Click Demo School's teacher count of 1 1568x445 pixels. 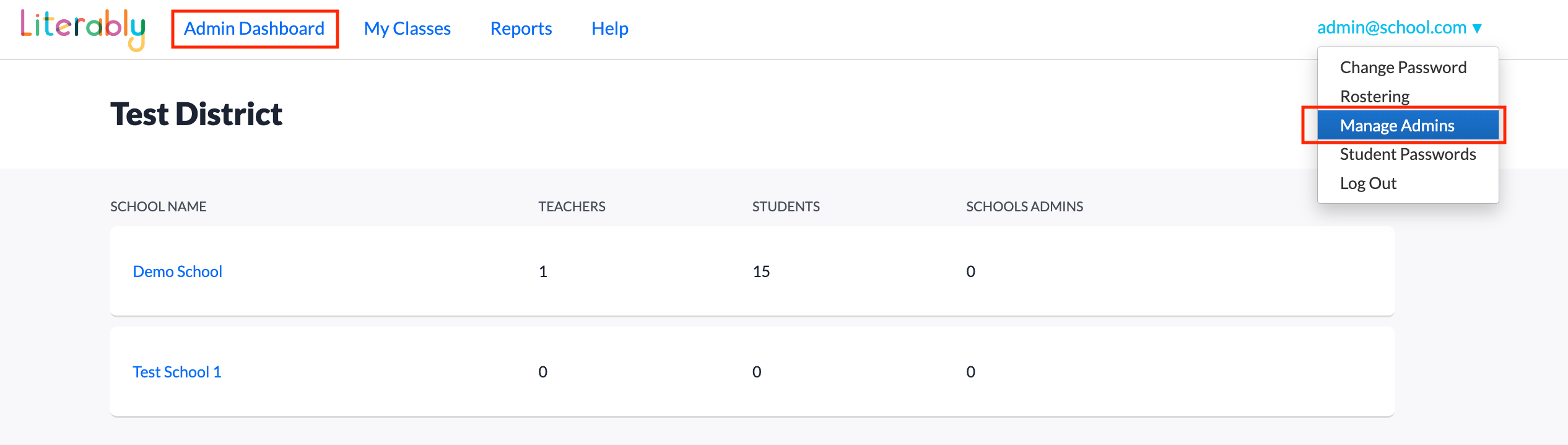click(543, 271)
